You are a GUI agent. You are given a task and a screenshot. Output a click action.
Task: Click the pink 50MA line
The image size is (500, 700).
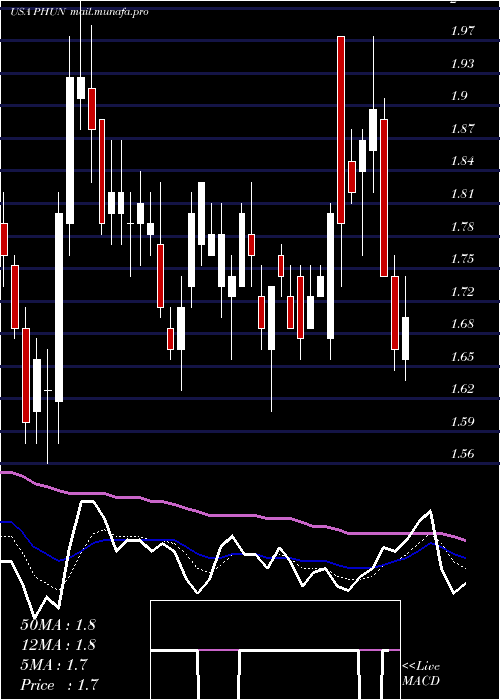tap(232, 516)
